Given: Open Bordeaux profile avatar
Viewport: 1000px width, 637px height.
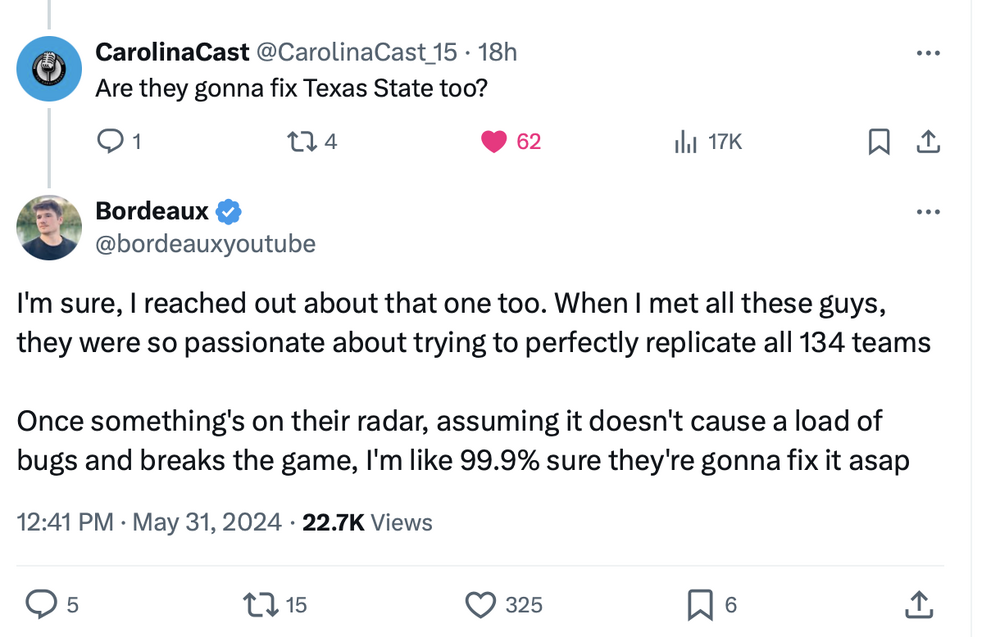Looking at the screenshot, I should 49,227.
